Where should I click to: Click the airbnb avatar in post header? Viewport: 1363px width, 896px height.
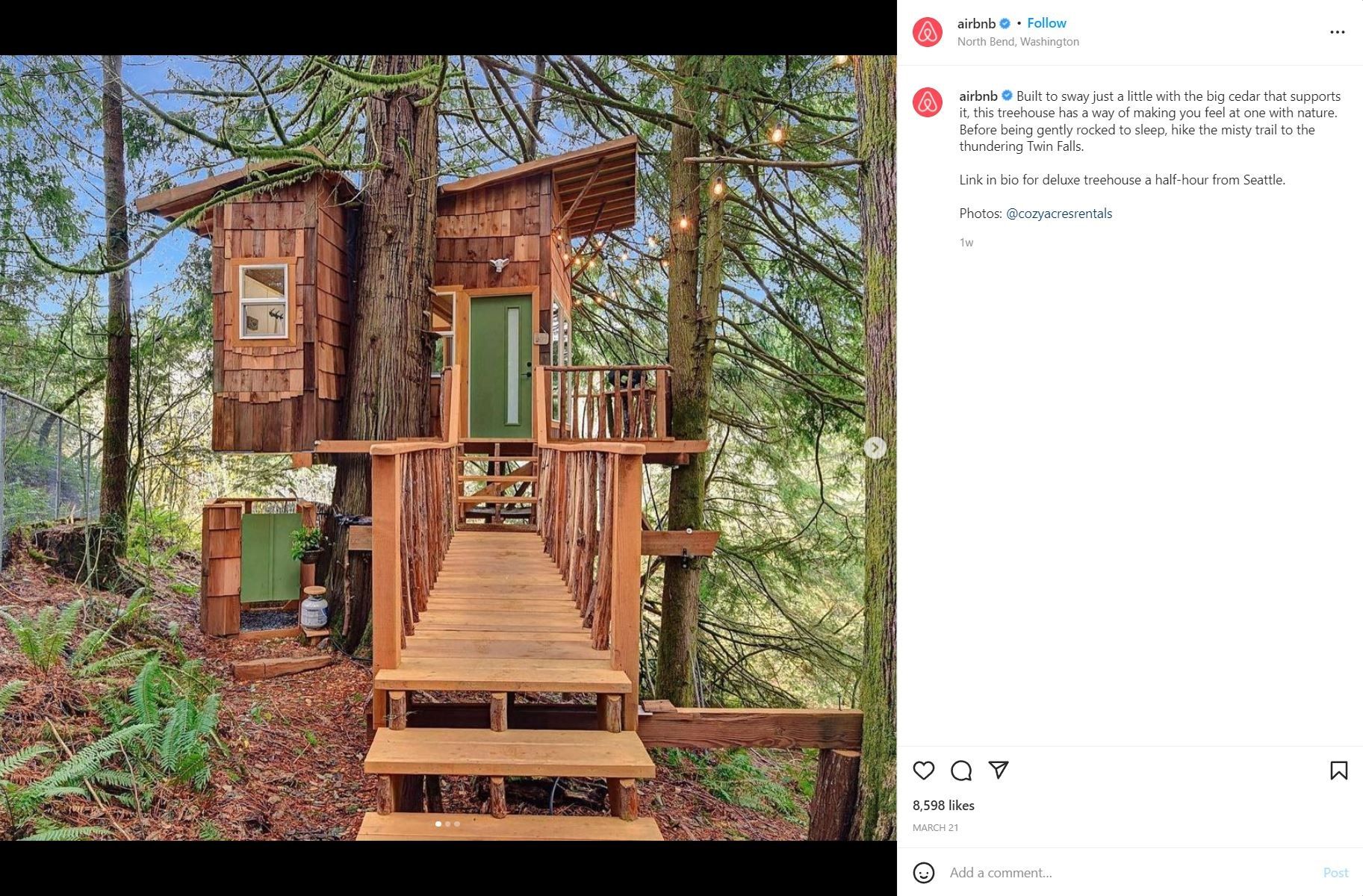click(927, 32)
